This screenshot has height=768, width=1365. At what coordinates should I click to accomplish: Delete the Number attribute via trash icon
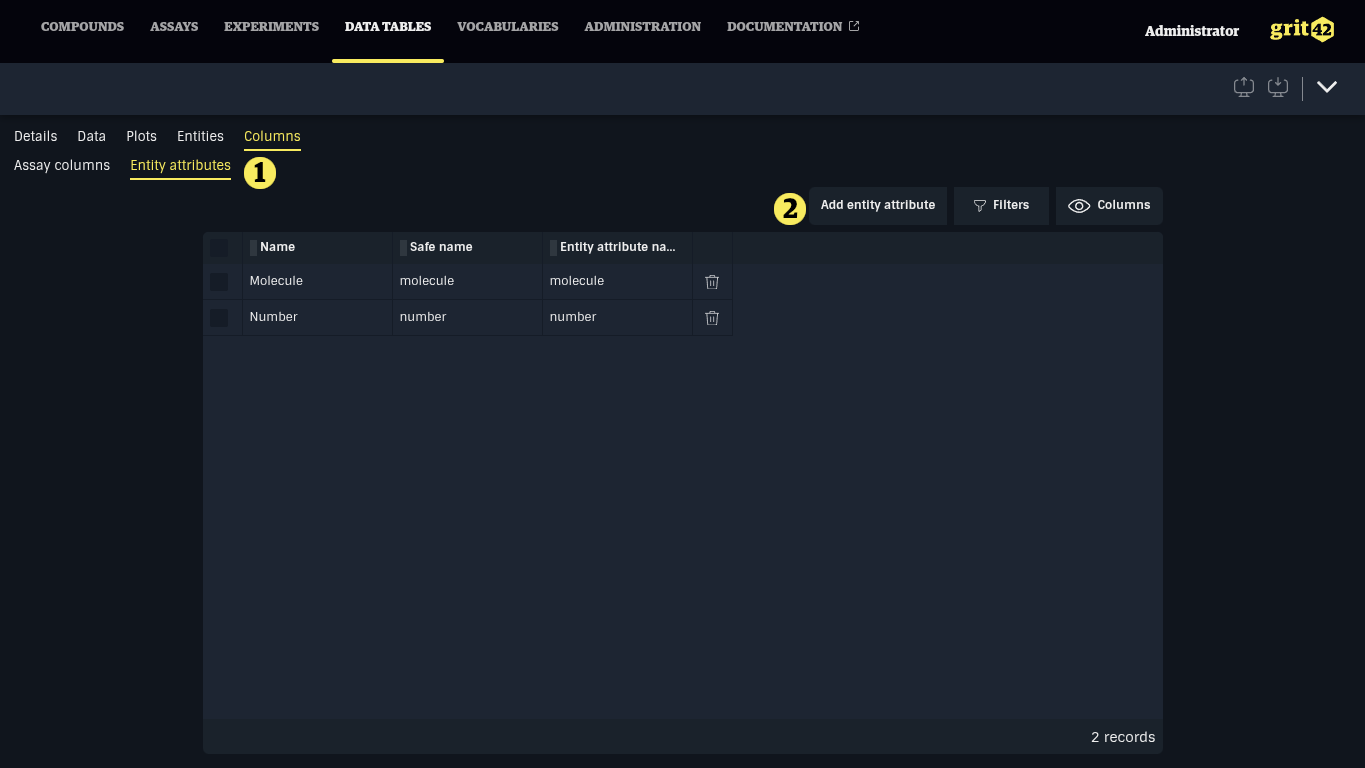(712, 318)
